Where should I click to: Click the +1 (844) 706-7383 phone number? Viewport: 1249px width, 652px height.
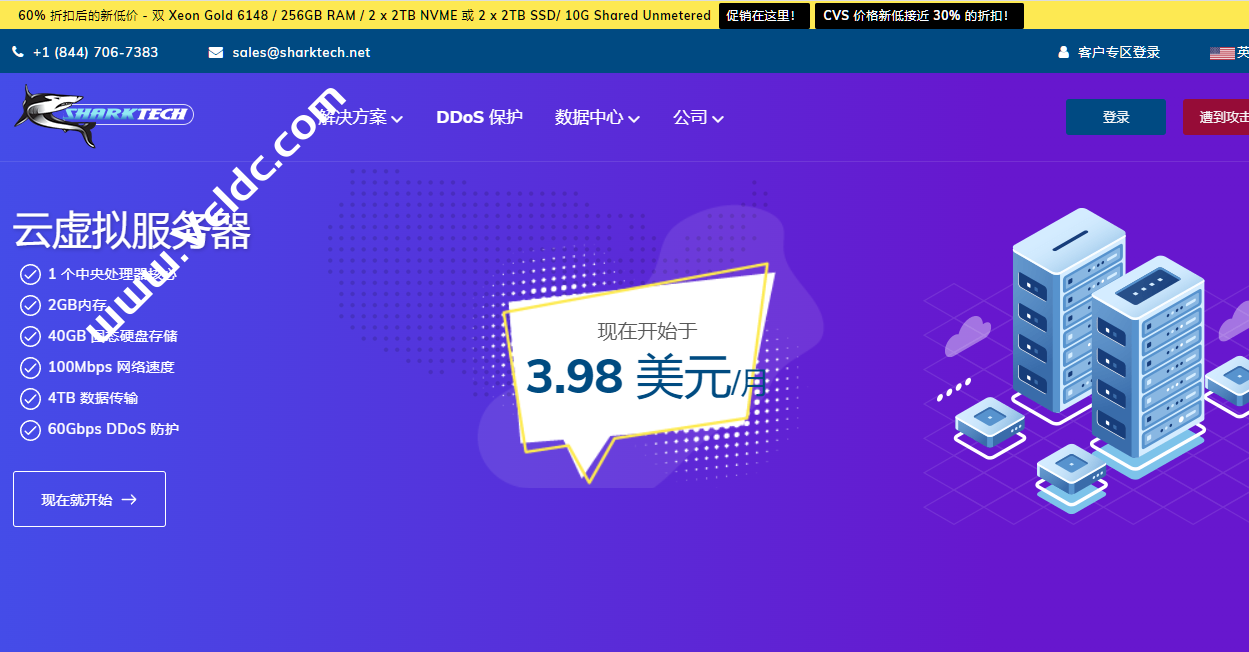[x=95, y=52]
